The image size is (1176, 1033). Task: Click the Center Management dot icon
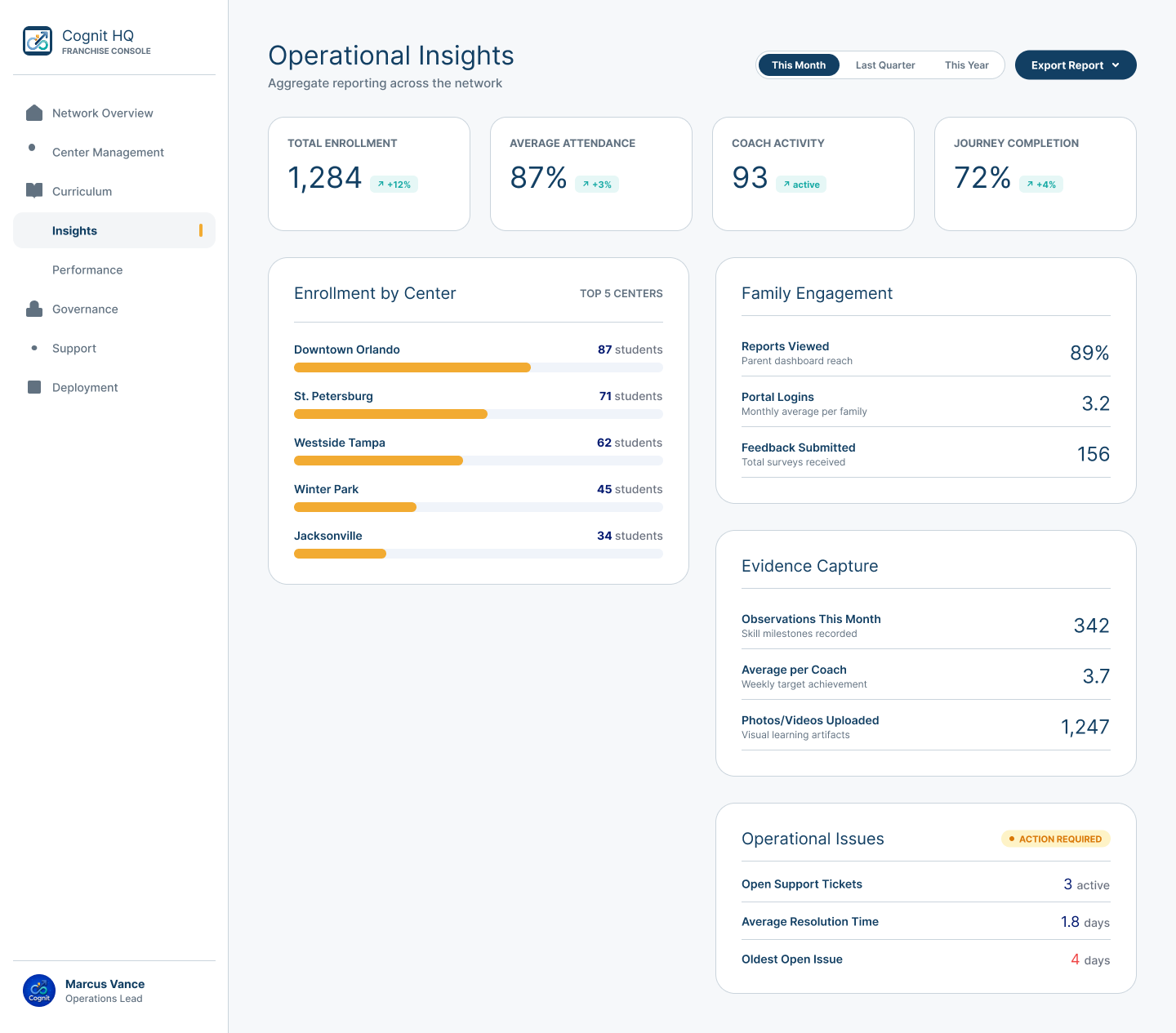click(32, 148)
